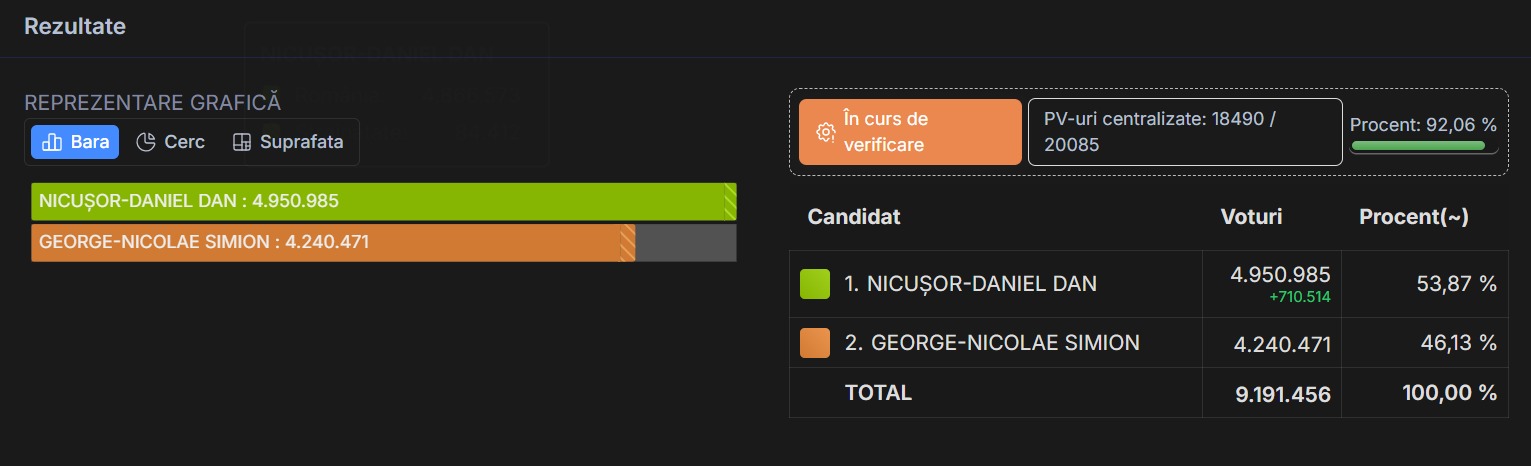This screenshot has width=1531, height=466.
Task: Click the orange George-Nicolae Simion chart bar
Action: point(330,242)
